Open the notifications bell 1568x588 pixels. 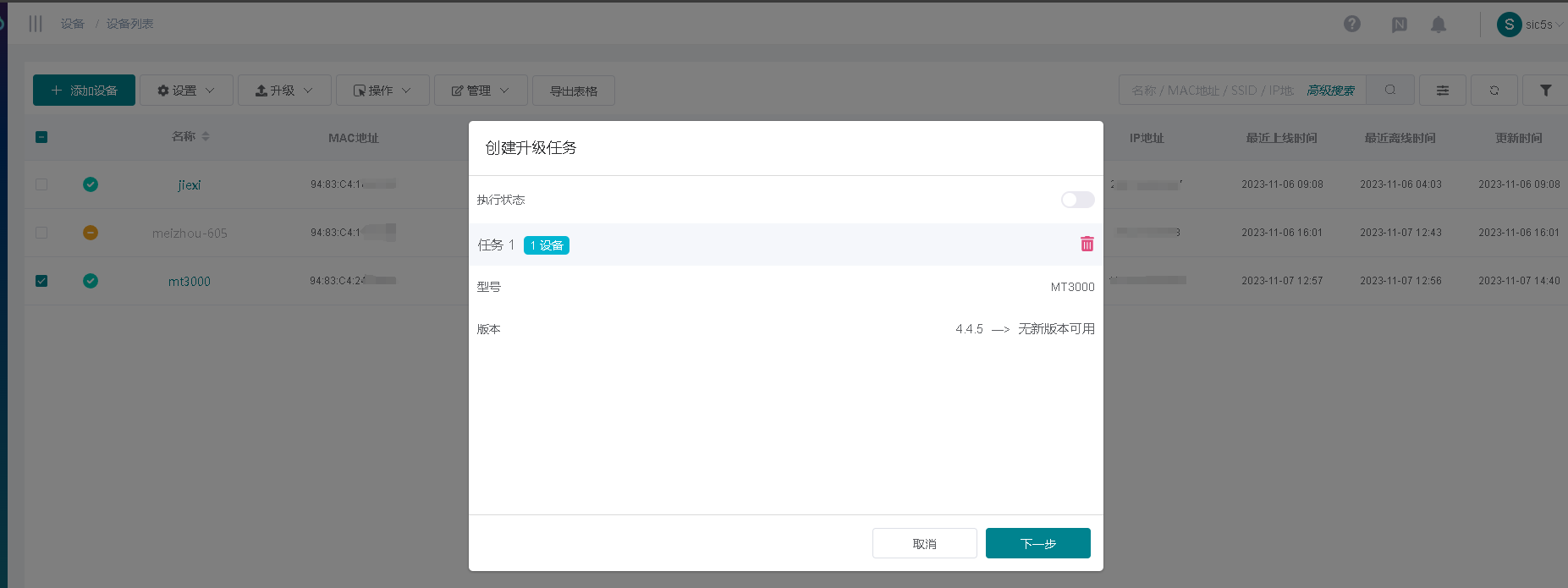1438,25
